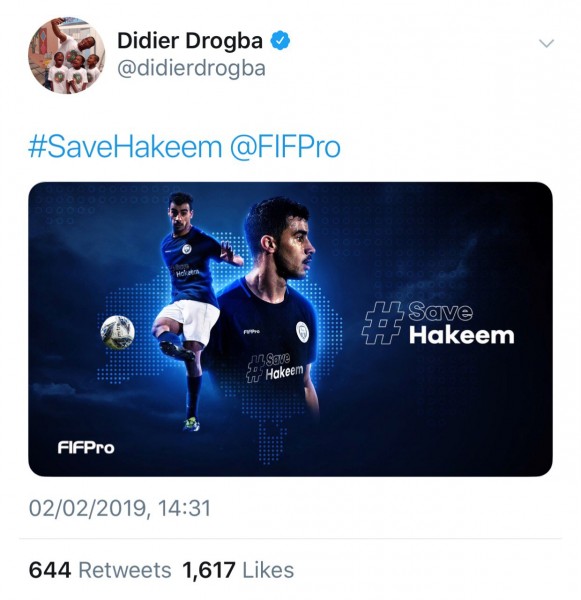
Task: Open the #SaveHakeem hashtag link
Action: (125, 147)
